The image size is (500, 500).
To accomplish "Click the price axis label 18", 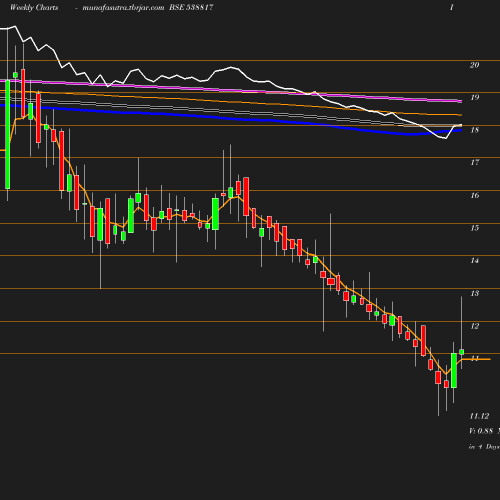I will [475, 130].
